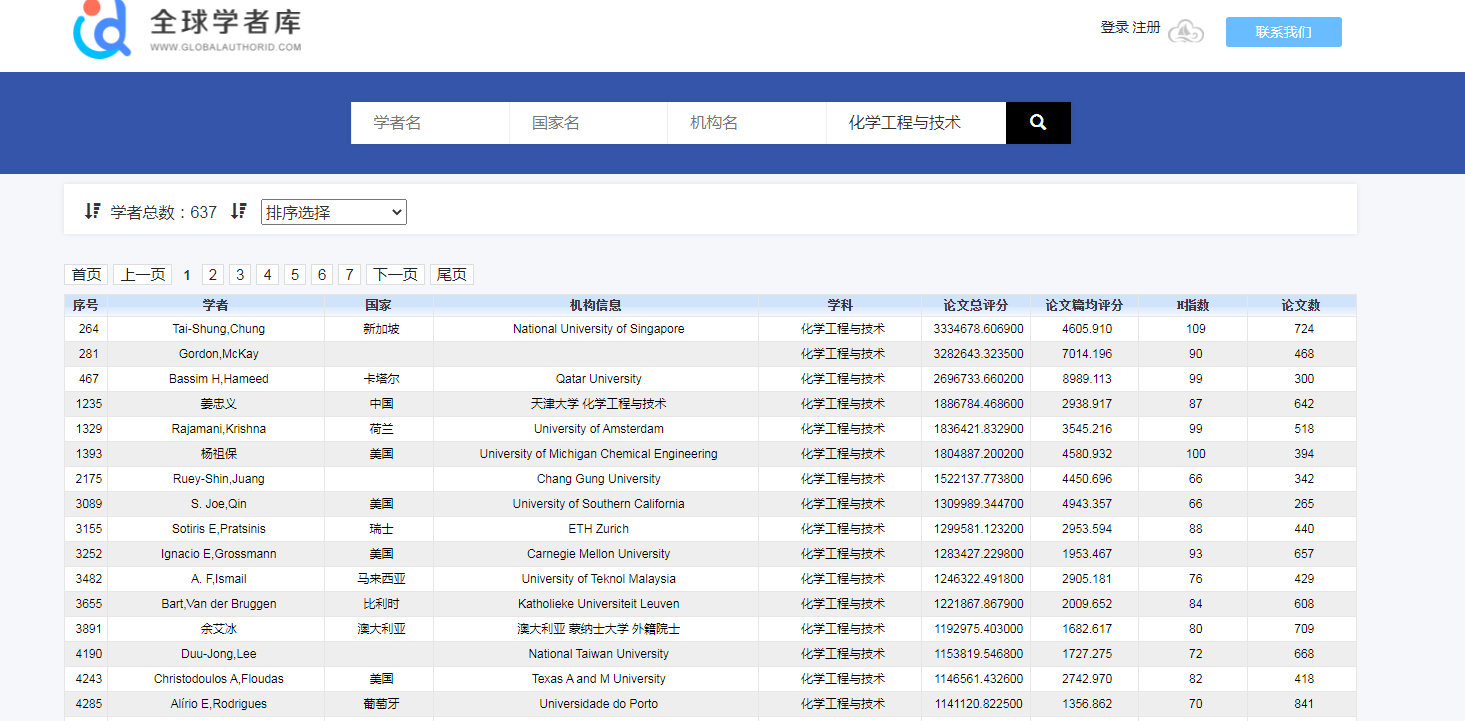Image resolution: width=1465 pixels, height=721 pixels.
Task: Click the 化学工程与技术 subject field
Action: 915,123
